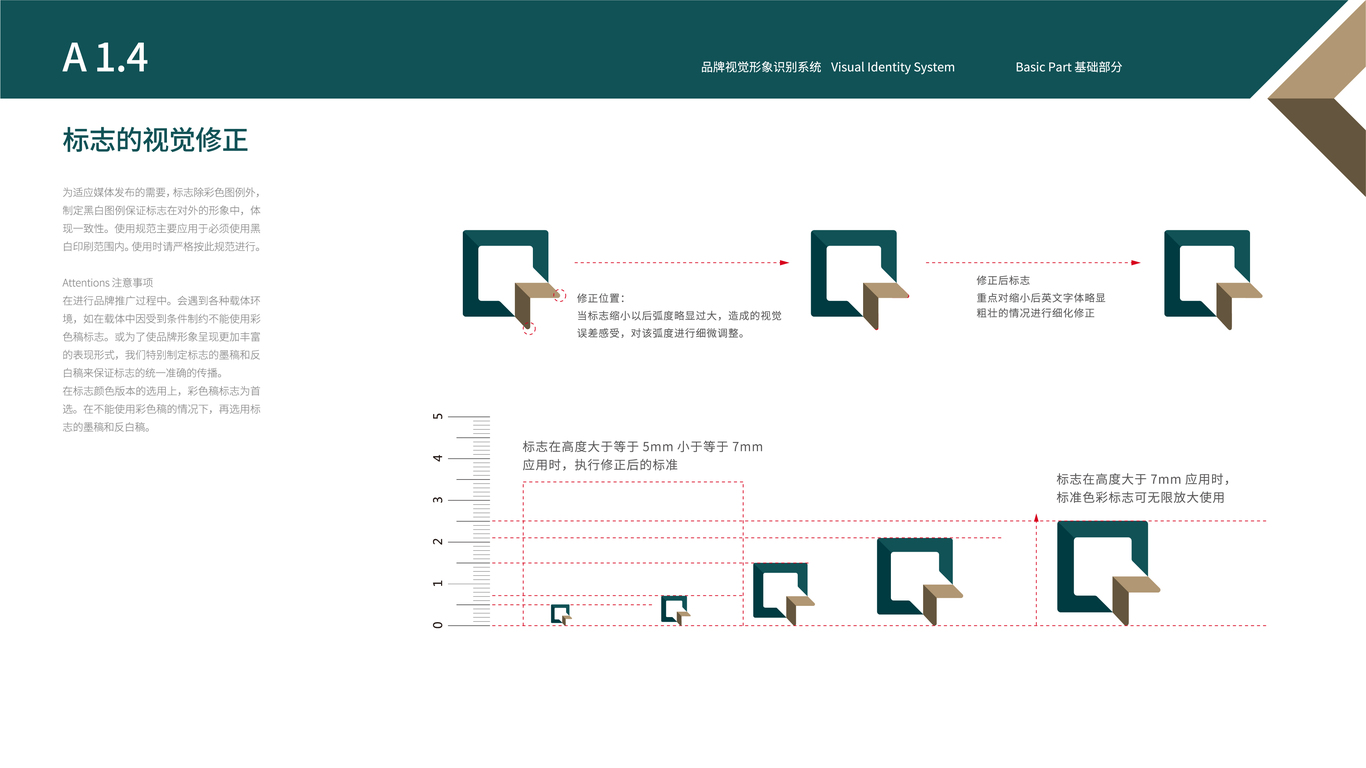Select the smallest logo on the size scale

[x=561, y=614]
